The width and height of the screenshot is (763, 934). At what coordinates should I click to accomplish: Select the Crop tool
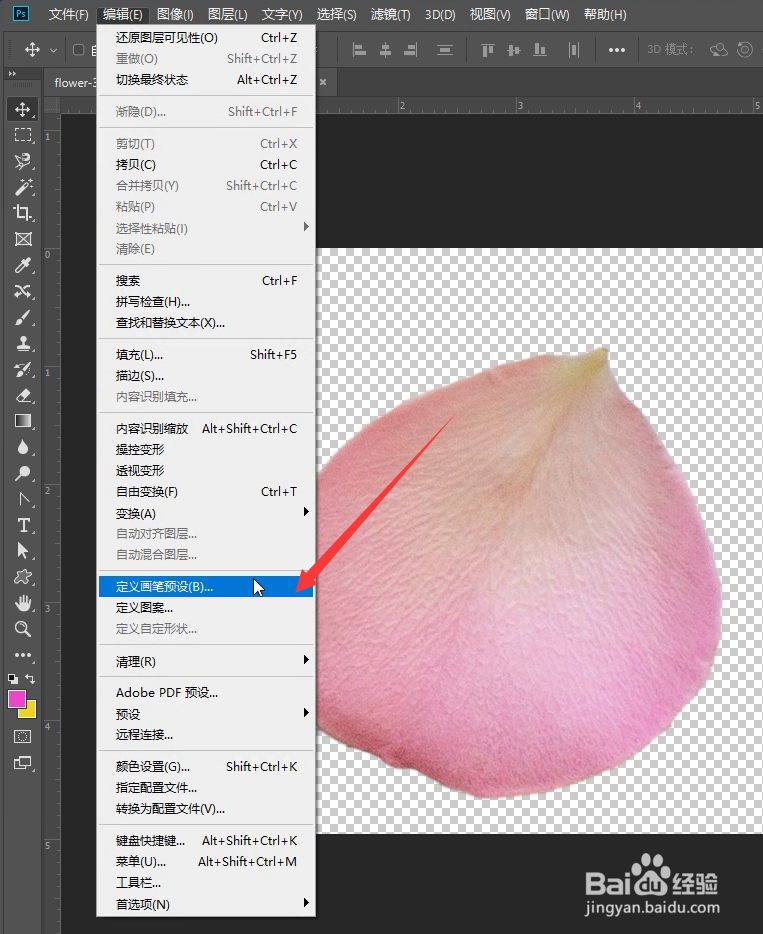[23, 213]
